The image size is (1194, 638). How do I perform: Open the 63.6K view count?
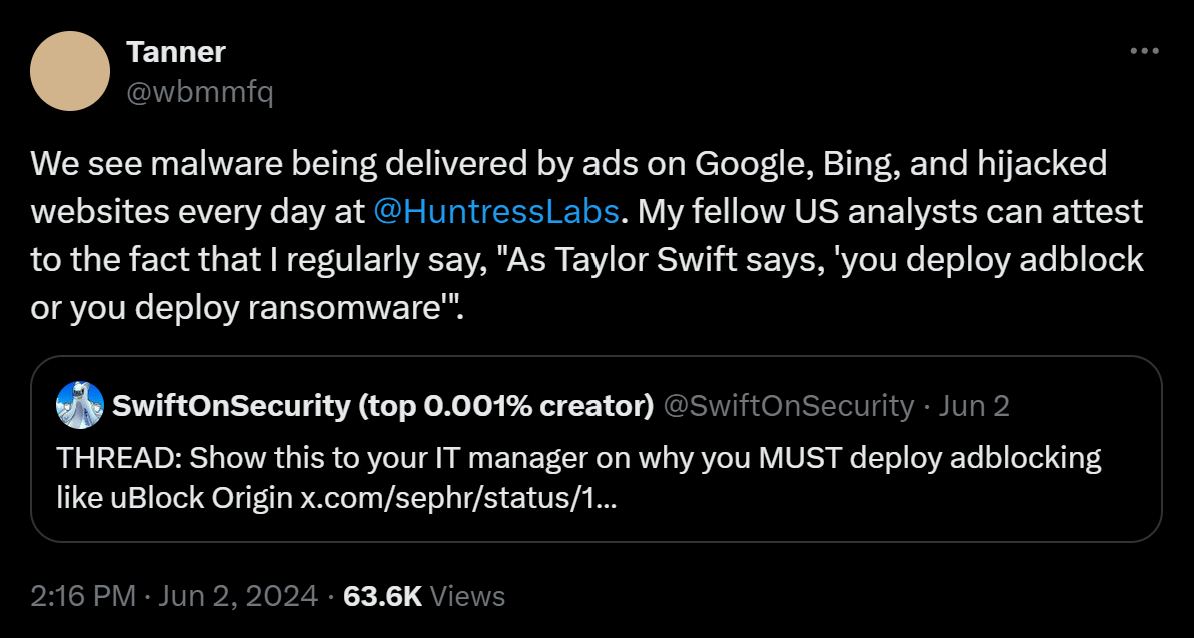[x=382, y=596]
